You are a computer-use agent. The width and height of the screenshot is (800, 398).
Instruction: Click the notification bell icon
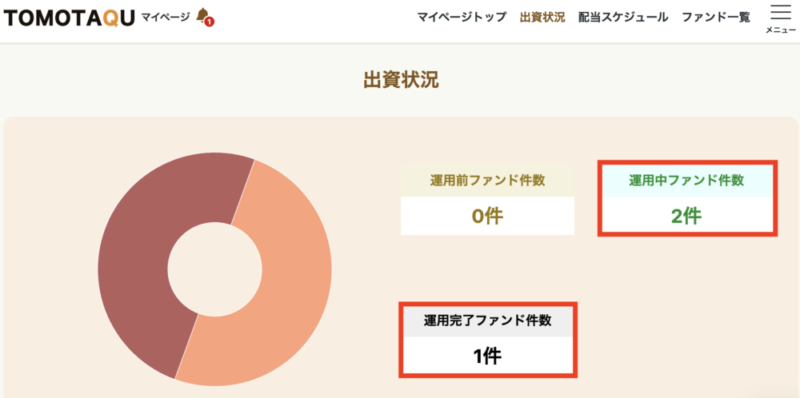203,15
